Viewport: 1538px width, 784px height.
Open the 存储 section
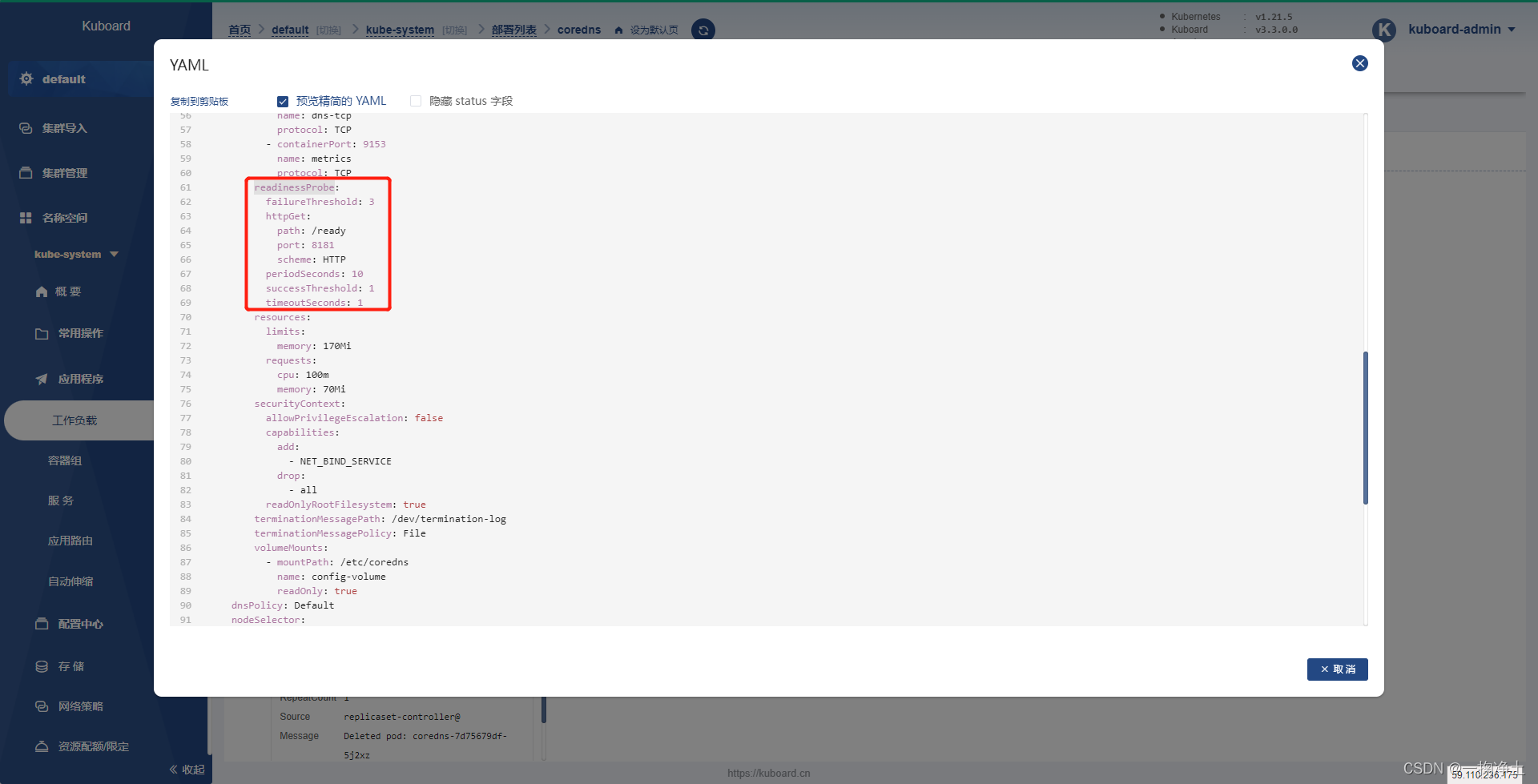69,665
